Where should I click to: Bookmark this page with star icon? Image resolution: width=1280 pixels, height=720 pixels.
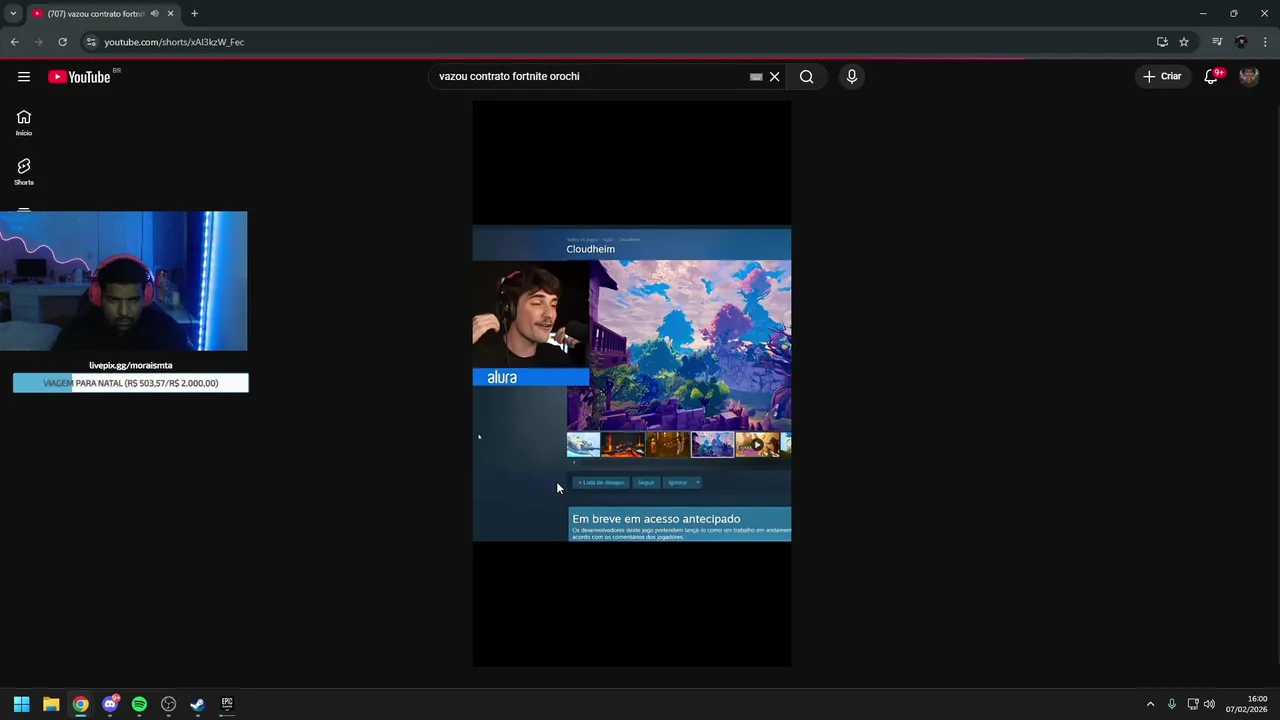pyautogui.click(x=1184, y=42)
